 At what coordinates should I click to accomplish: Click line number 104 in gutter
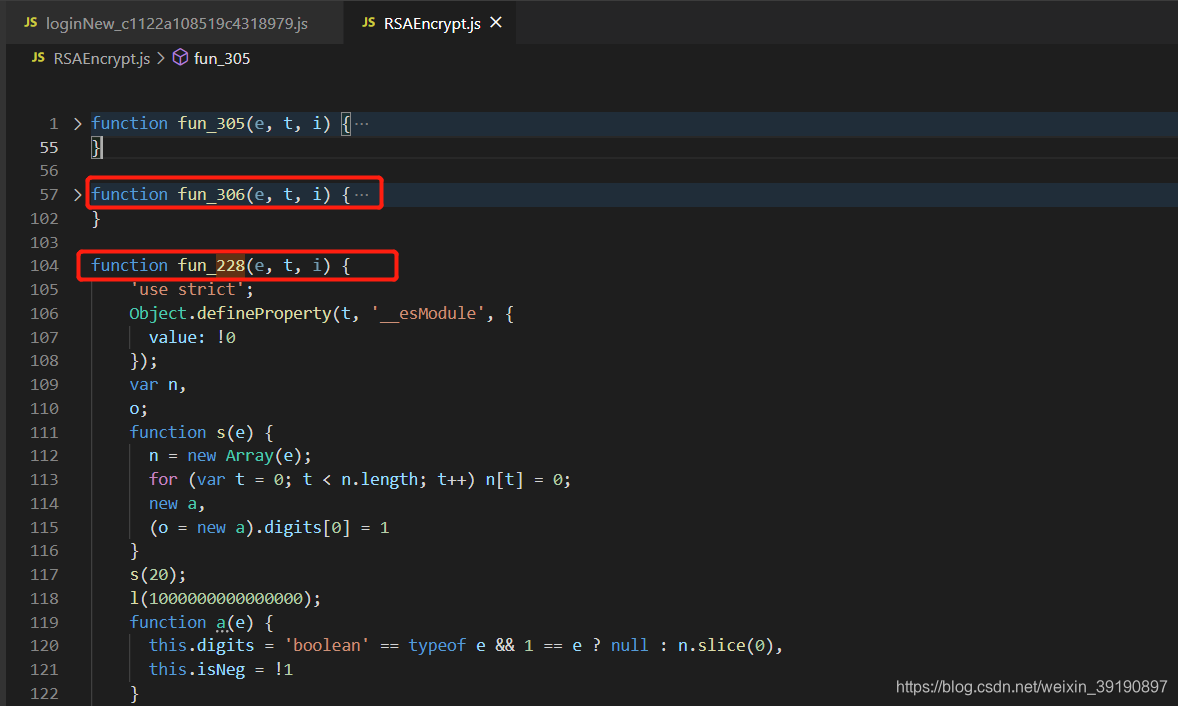pyautogui.click(x=44, y=265)
